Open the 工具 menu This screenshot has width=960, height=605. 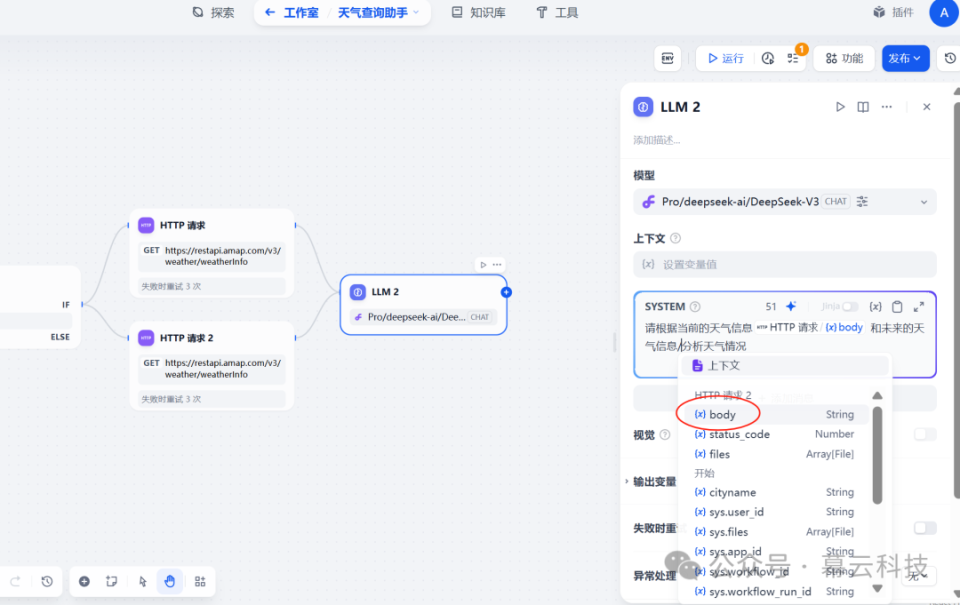pyautogui.click(x=556, y=12)
